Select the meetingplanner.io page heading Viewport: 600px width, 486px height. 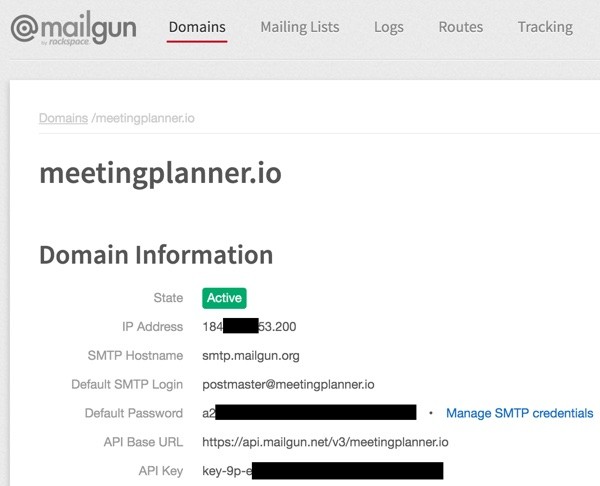(x=161, y=174)
